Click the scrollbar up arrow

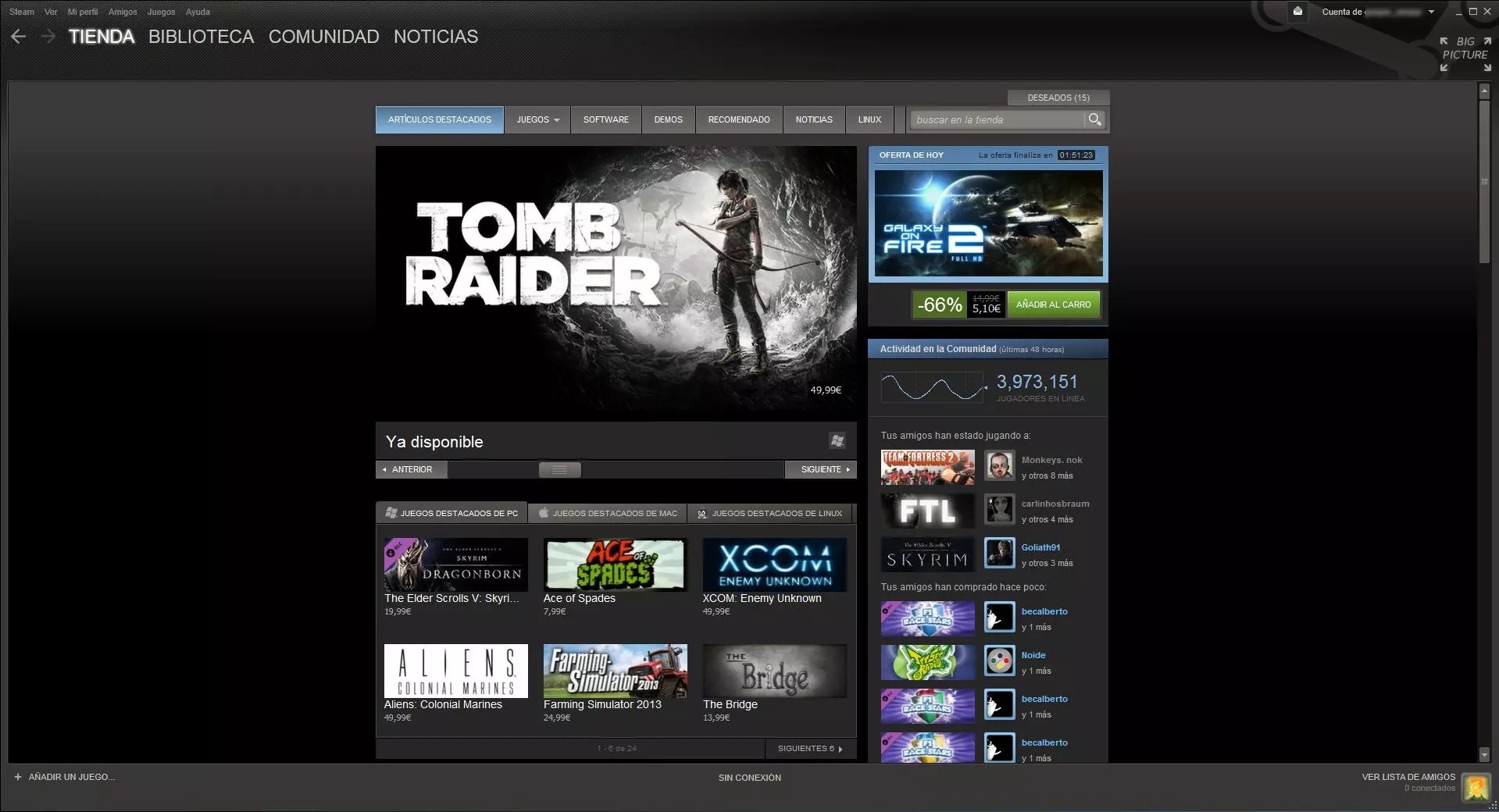pos(1484,91)
